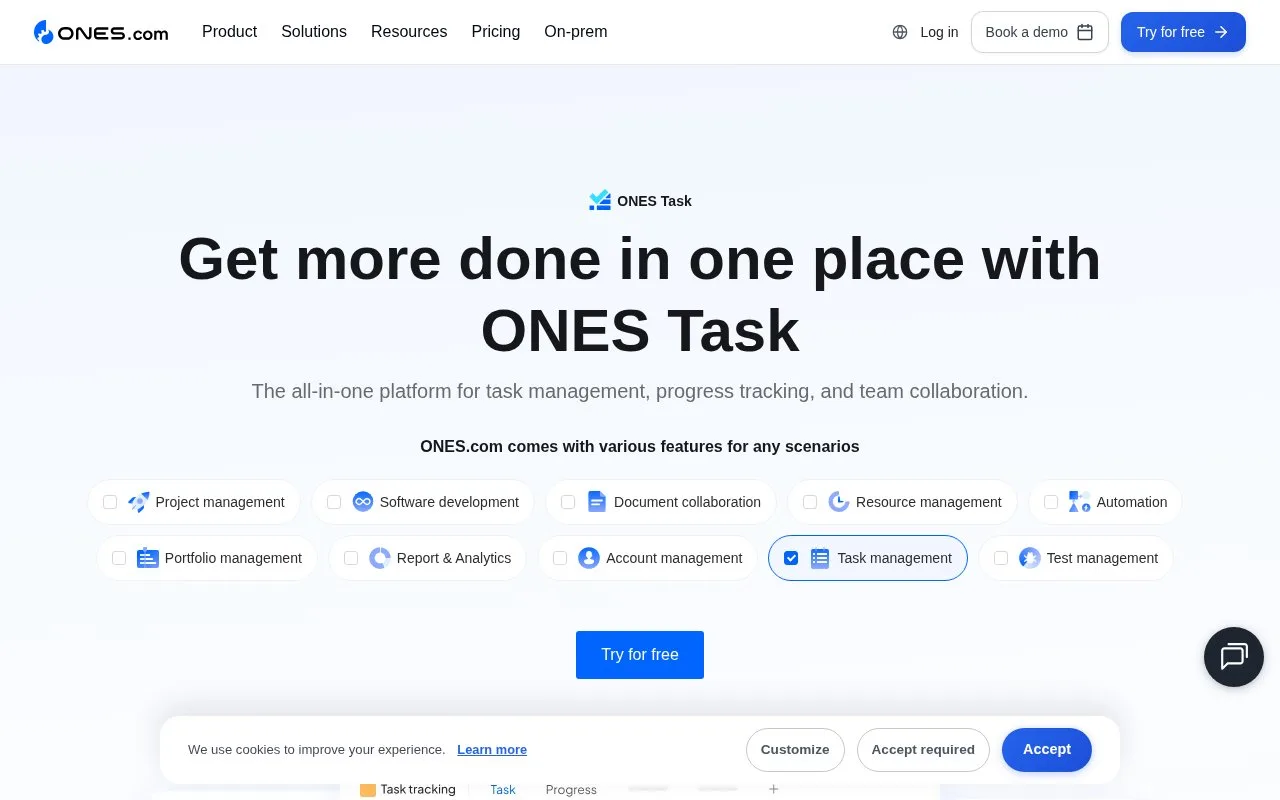
Task: Open the Solutions menu
Action: [314, 32]
